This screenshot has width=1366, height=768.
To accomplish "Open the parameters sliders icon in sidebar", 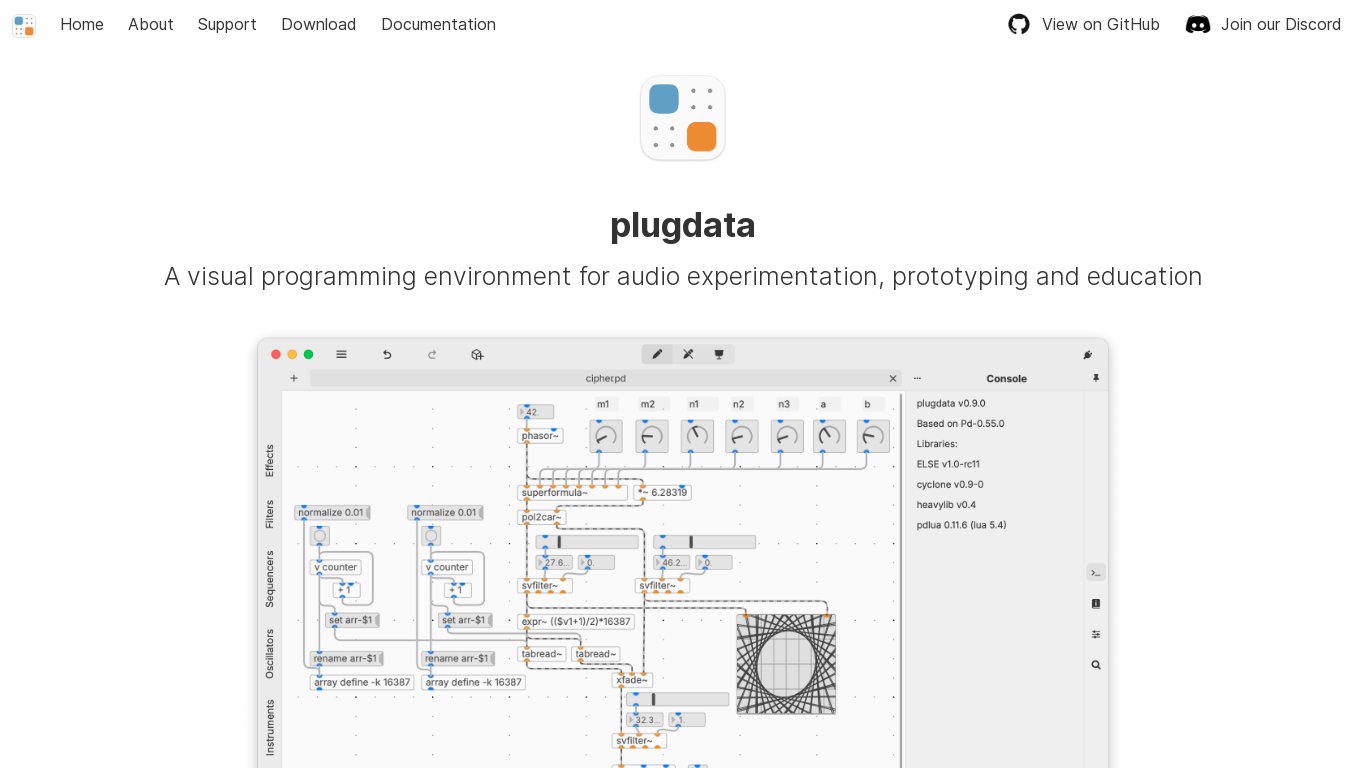I will coord(1096,634).
